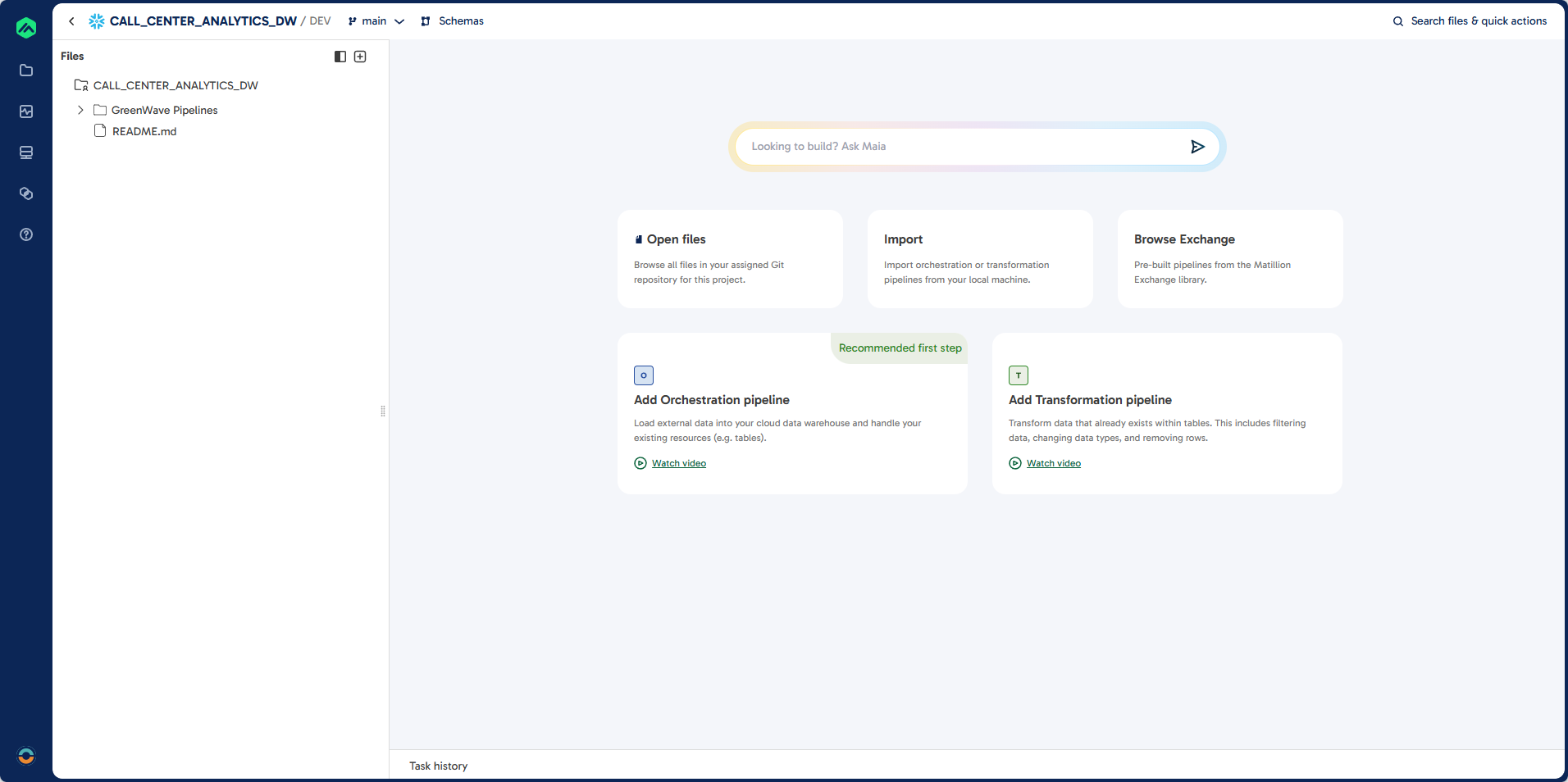This screenshot has width=1568, height=782.
Task: Watch video for Transformation pipeline
Action: click(1053, 463)
